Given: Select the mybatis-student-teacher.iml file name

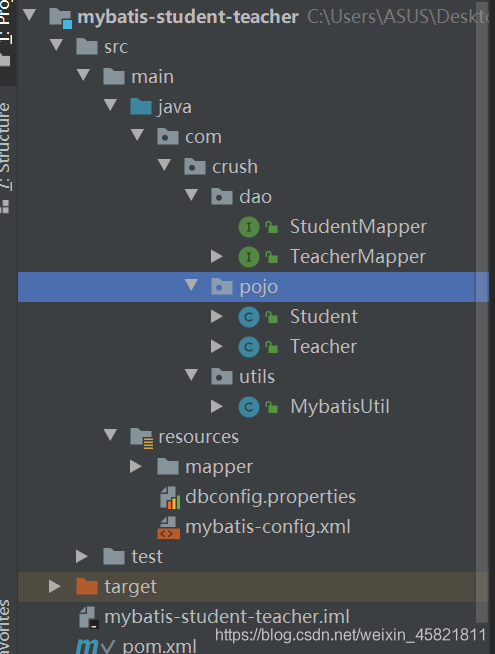Looking at the screenshot, I should (227, 617).
